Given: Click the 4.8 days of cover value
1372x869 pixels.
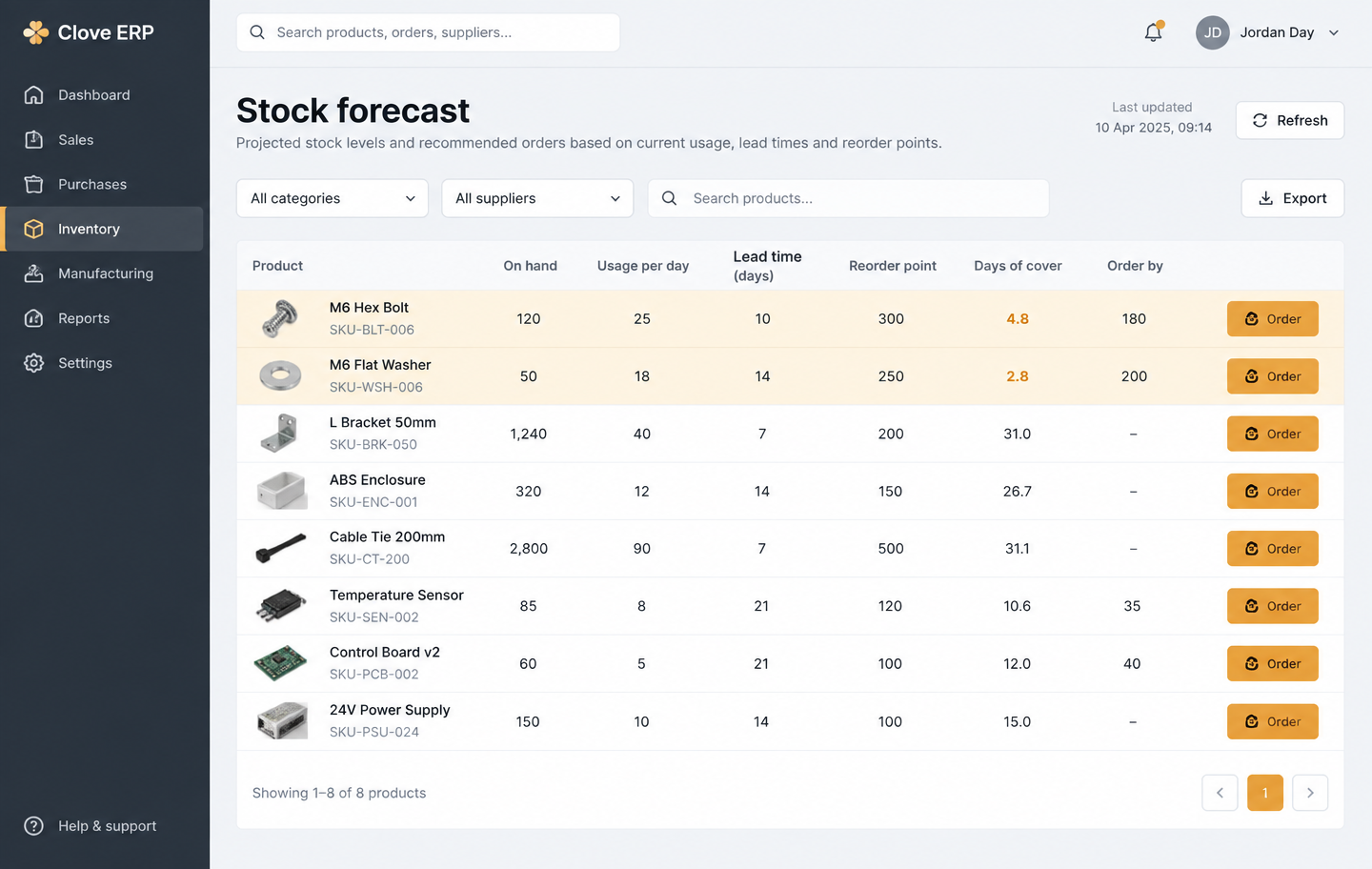Looking at the screenshot, I should [x=1018, y=319].
